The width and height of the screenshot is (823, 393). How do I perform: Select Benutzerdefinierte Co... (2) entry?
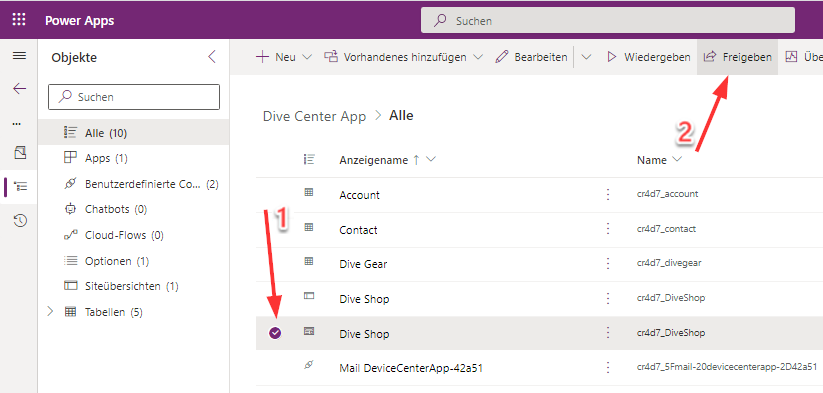(x=134, y=184)
